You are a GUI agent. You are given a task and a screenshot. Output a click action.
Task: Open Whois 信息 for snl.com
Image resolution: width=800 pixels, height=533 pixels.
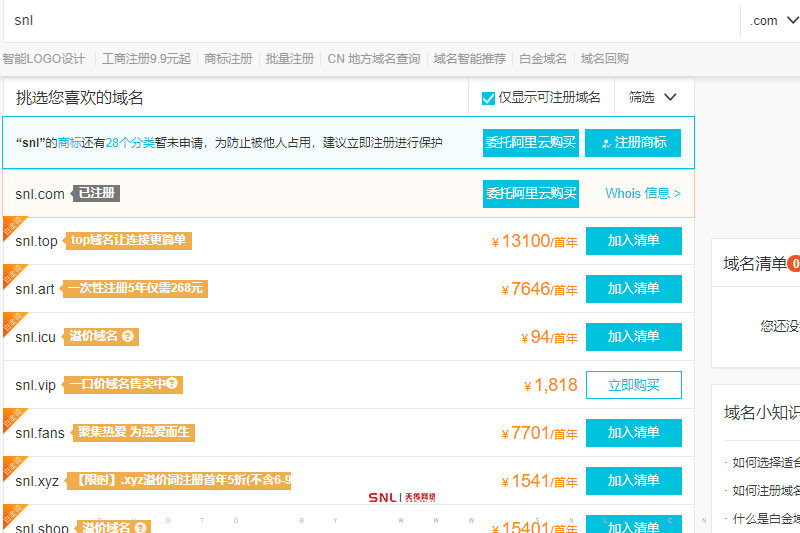[x=643, y=194]
